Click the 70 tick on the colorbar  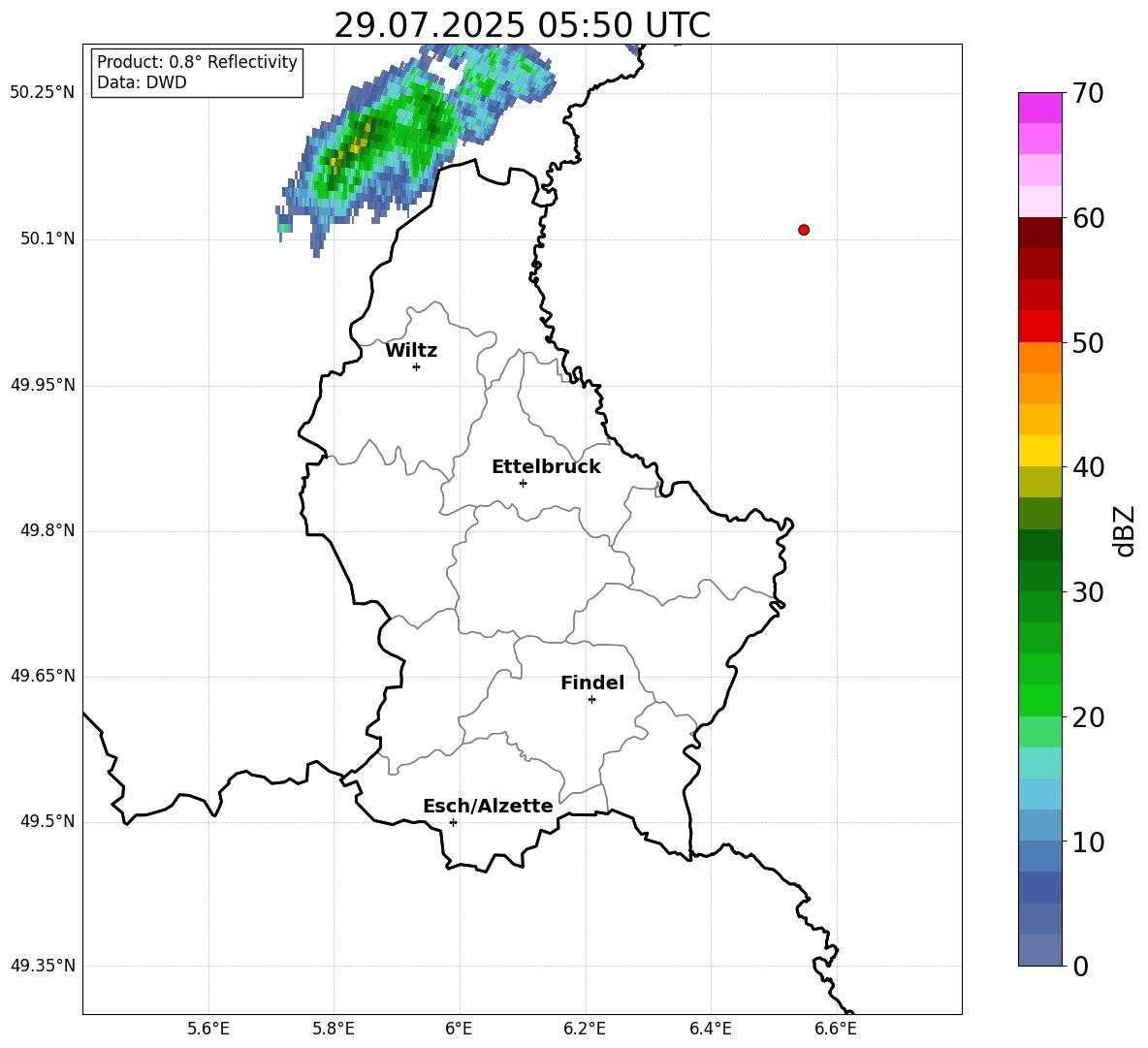(x=1088, y=93)
